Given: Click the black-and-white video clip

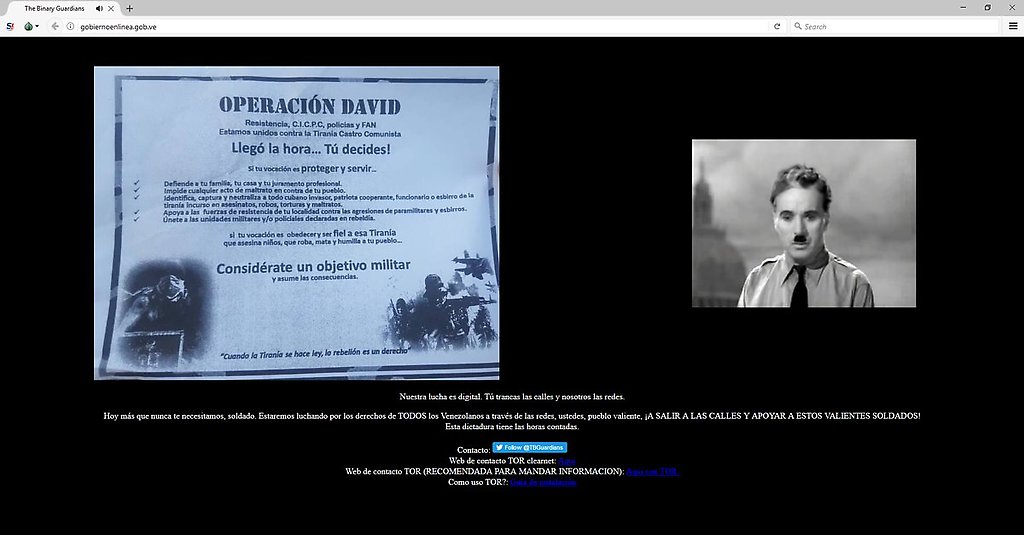Looking at the screenshot, I should click(803, 223).
